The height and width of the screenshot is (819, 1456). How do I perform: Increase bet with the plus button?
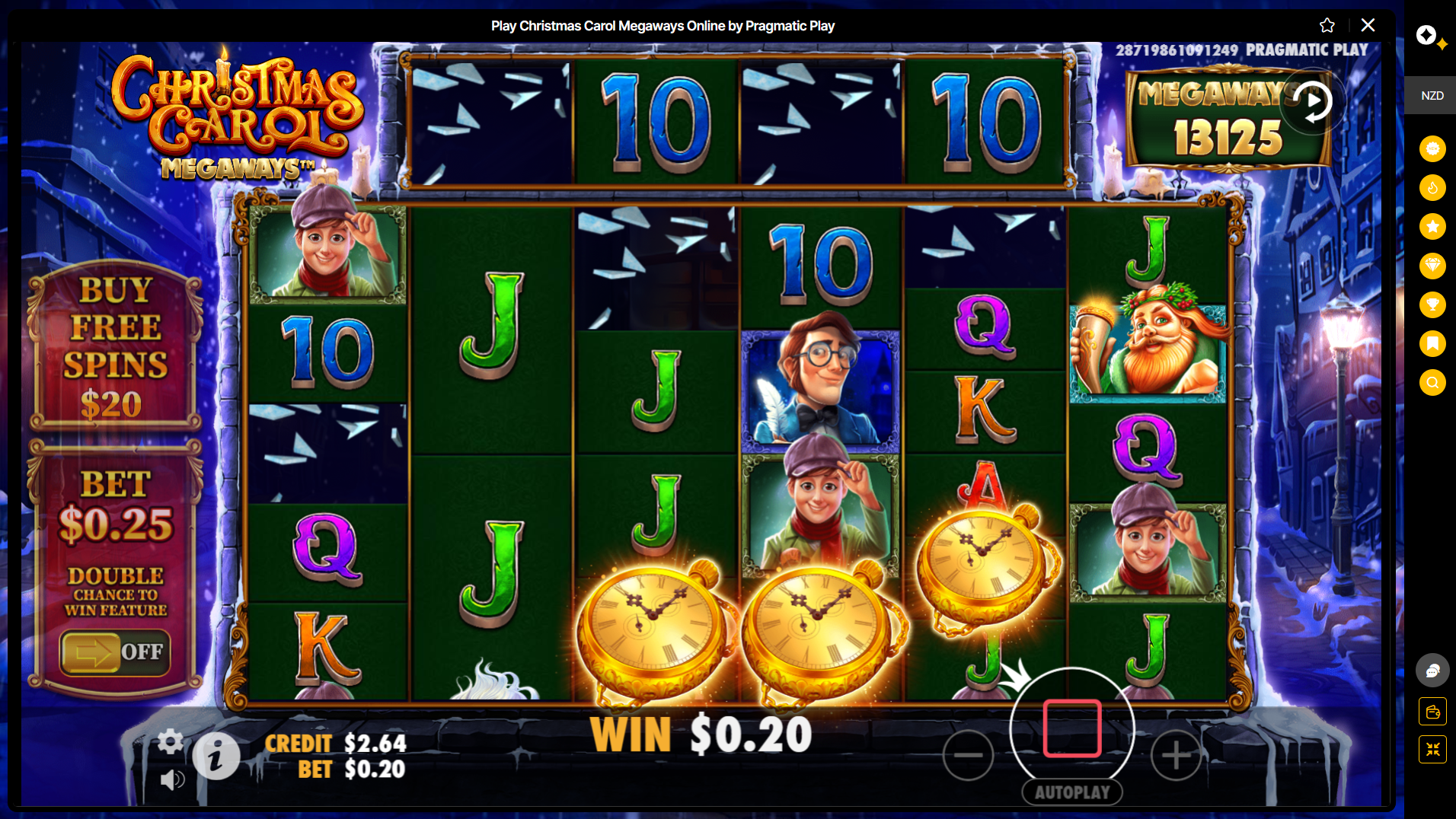[1176, 755]
